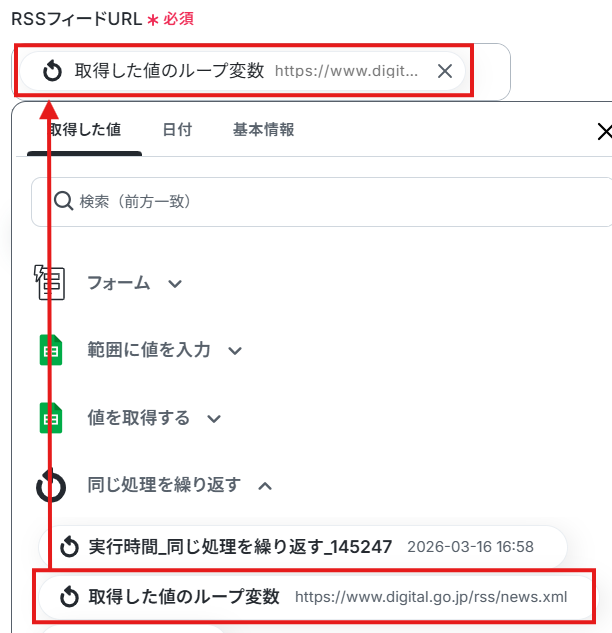Screen dimensions: 612x633
Task: Select 取得した値のループ変数 news.xml item
Action: (314, 597)
